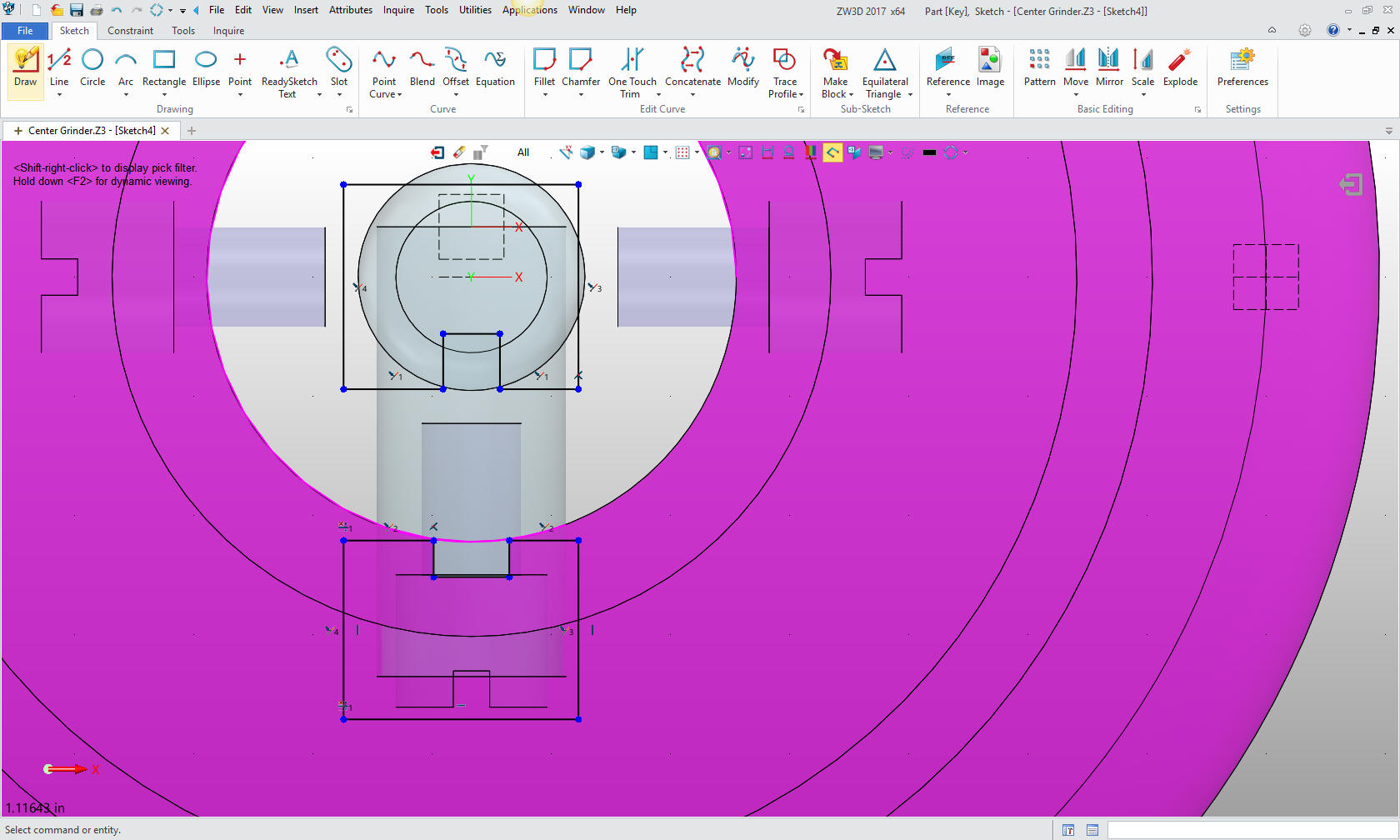Select the Point Curve tool
Screen dimensions: 1400x840
click(x=384, y=73)
